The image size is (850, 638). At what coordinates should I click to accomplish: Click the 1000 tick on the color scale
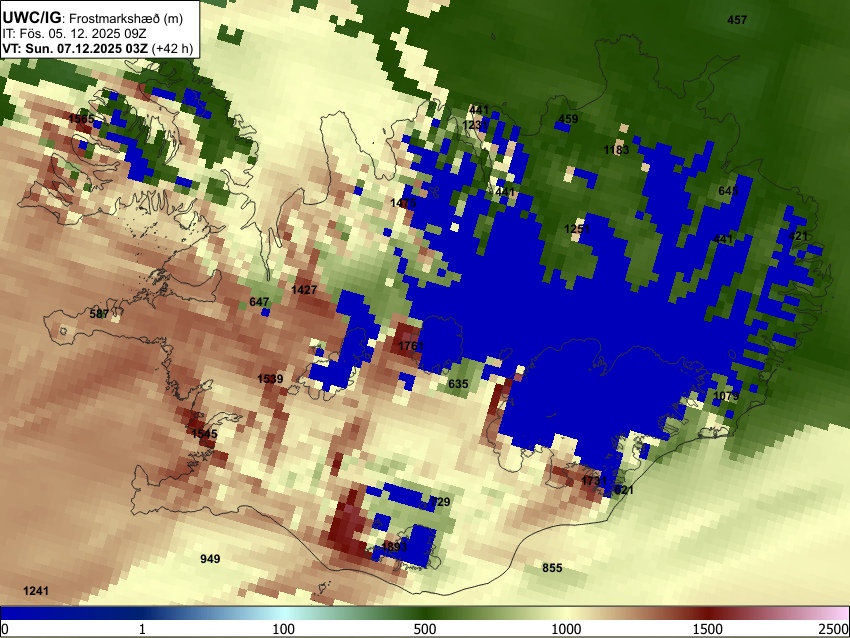point(566,629)
